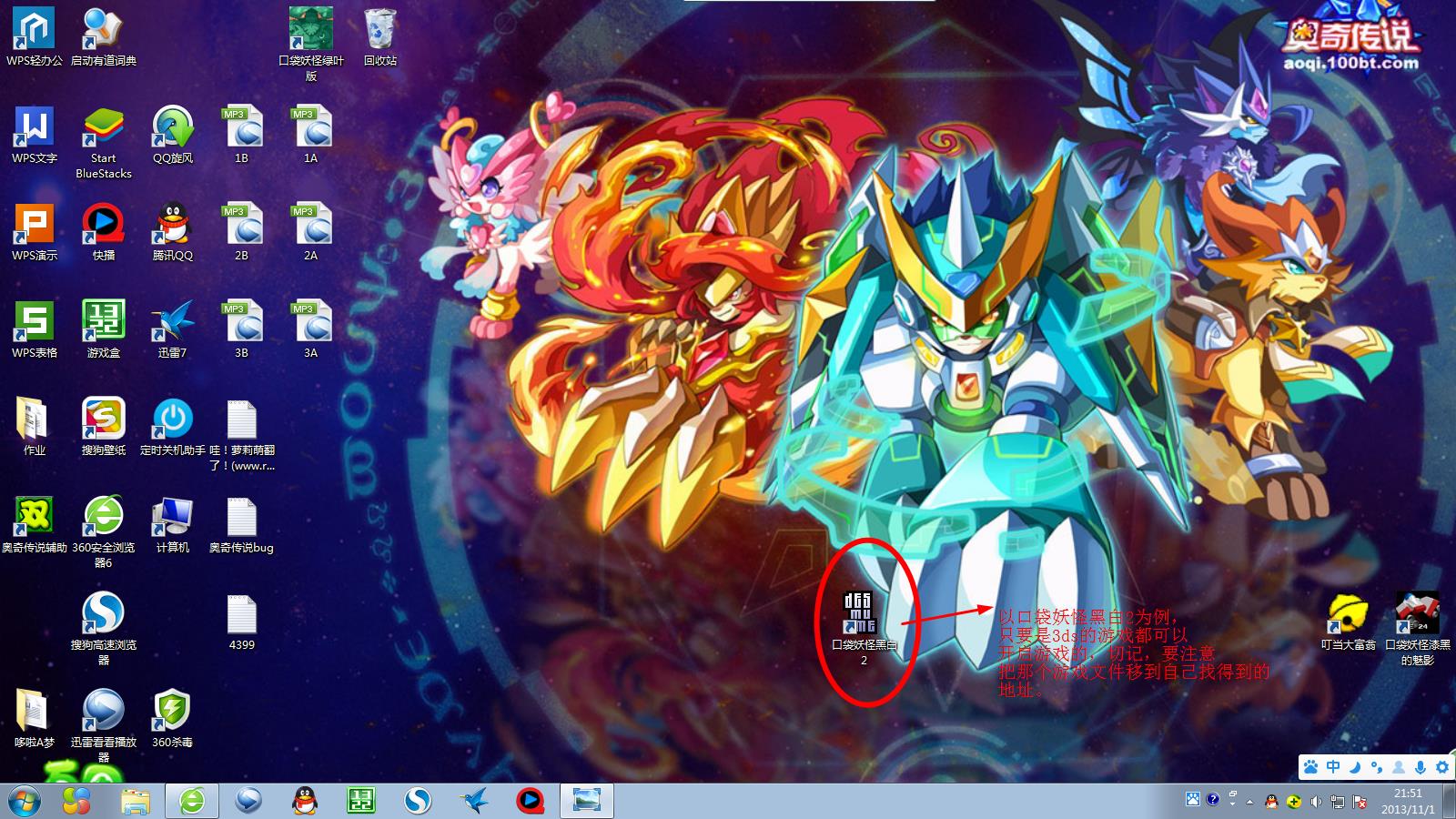Select the 1B MP3 file
This screenshot has width=1456, height=819.
[x=242, y=135]
